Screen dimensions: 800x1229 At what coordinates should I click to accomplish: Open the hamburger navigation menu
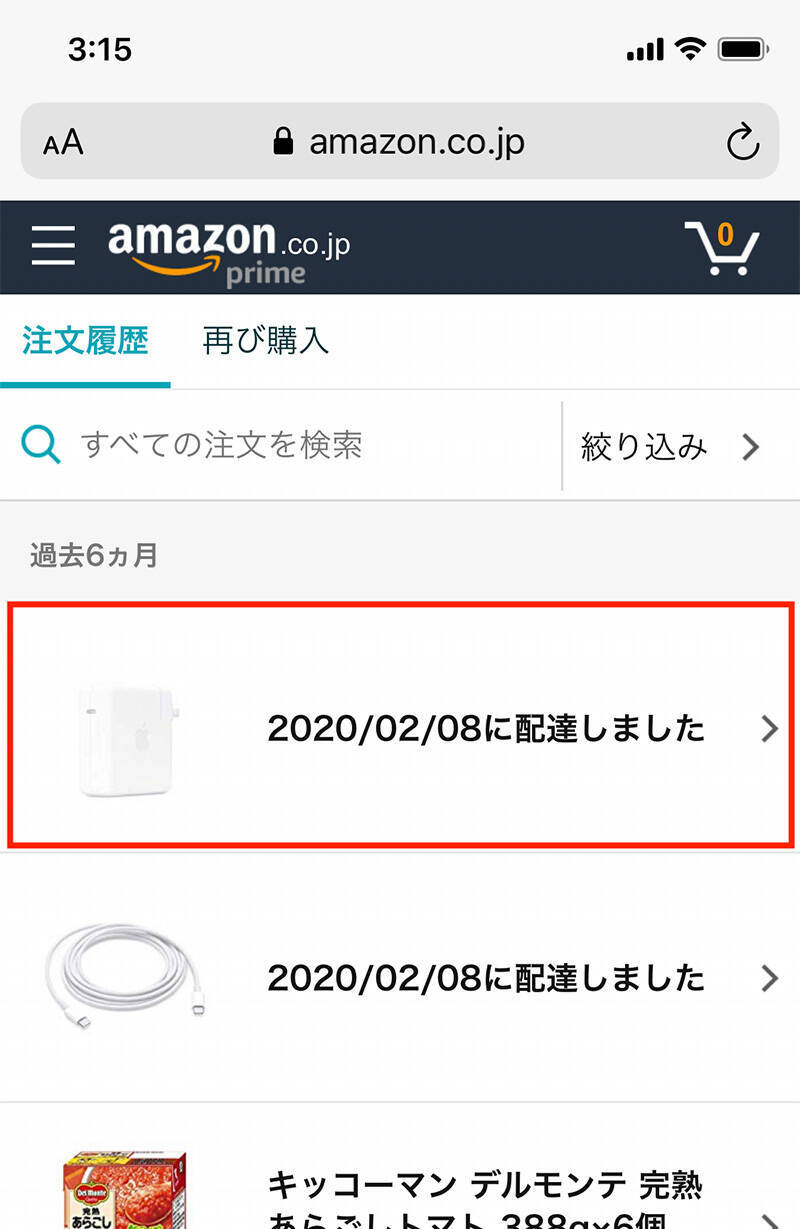tap(53, 245)
